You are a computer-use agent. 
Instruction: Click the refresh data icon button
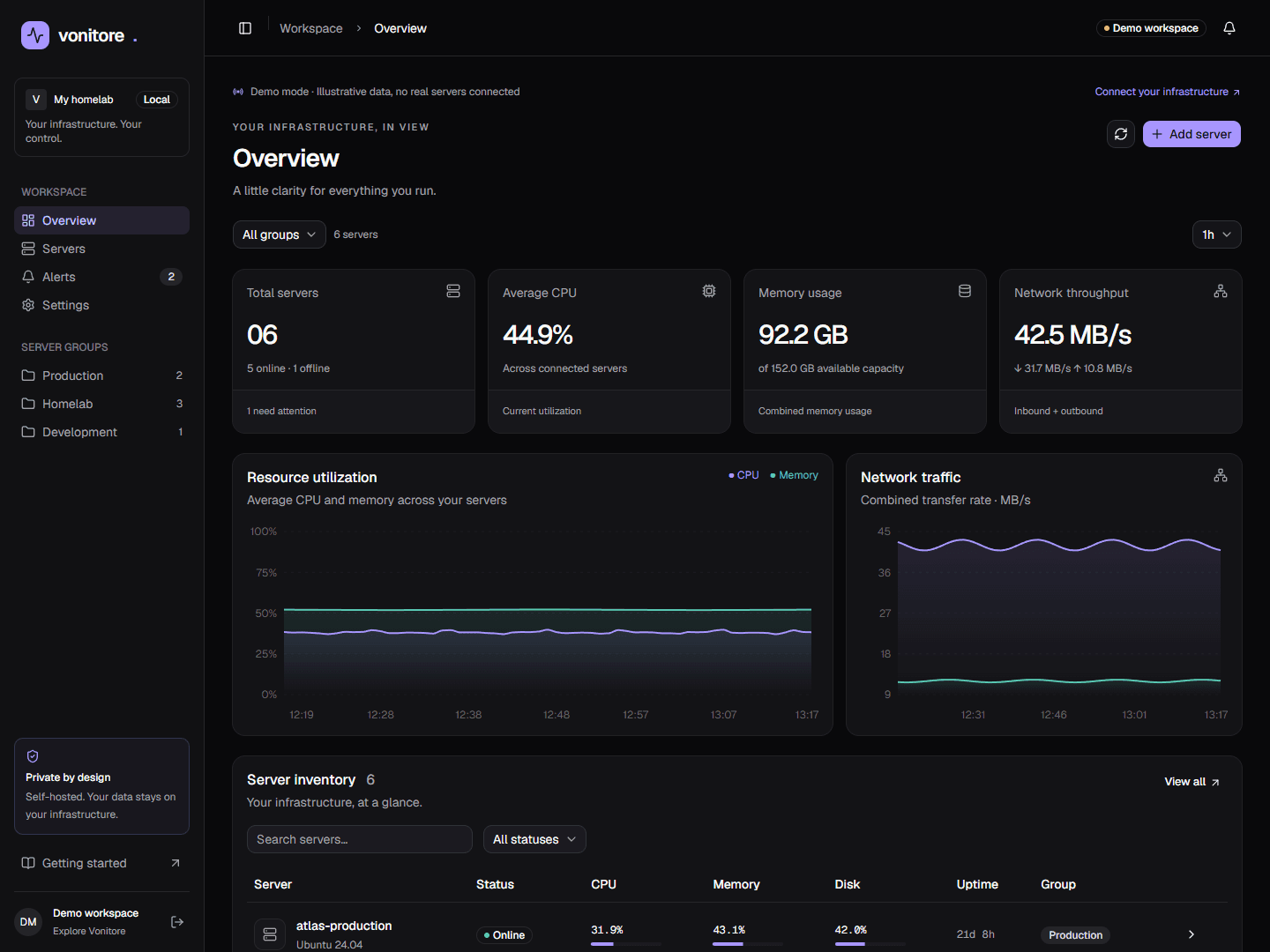pos(1121,134)
